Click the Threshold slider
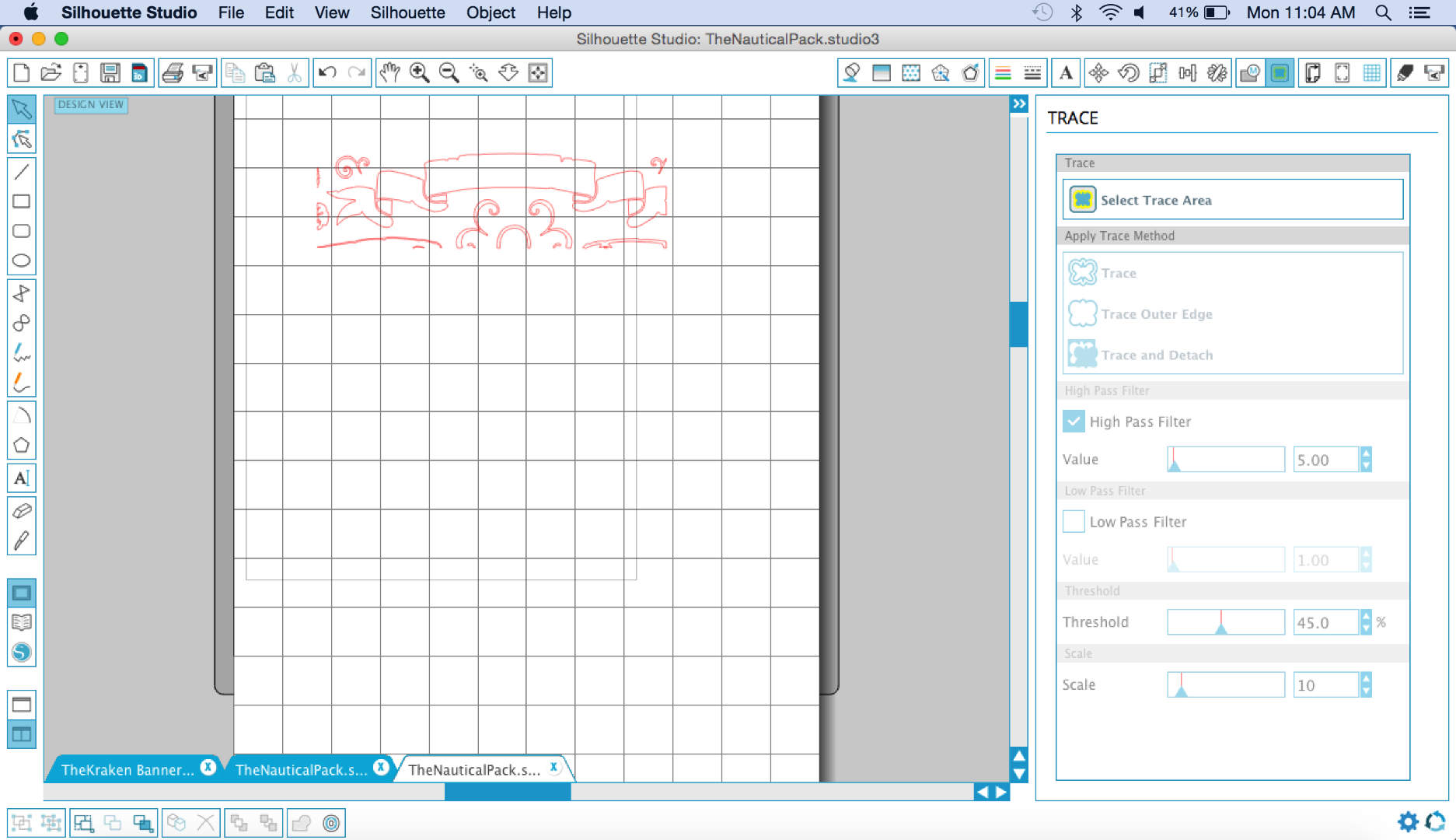This screenshot has height=840, width=1456. (1226, 622)
